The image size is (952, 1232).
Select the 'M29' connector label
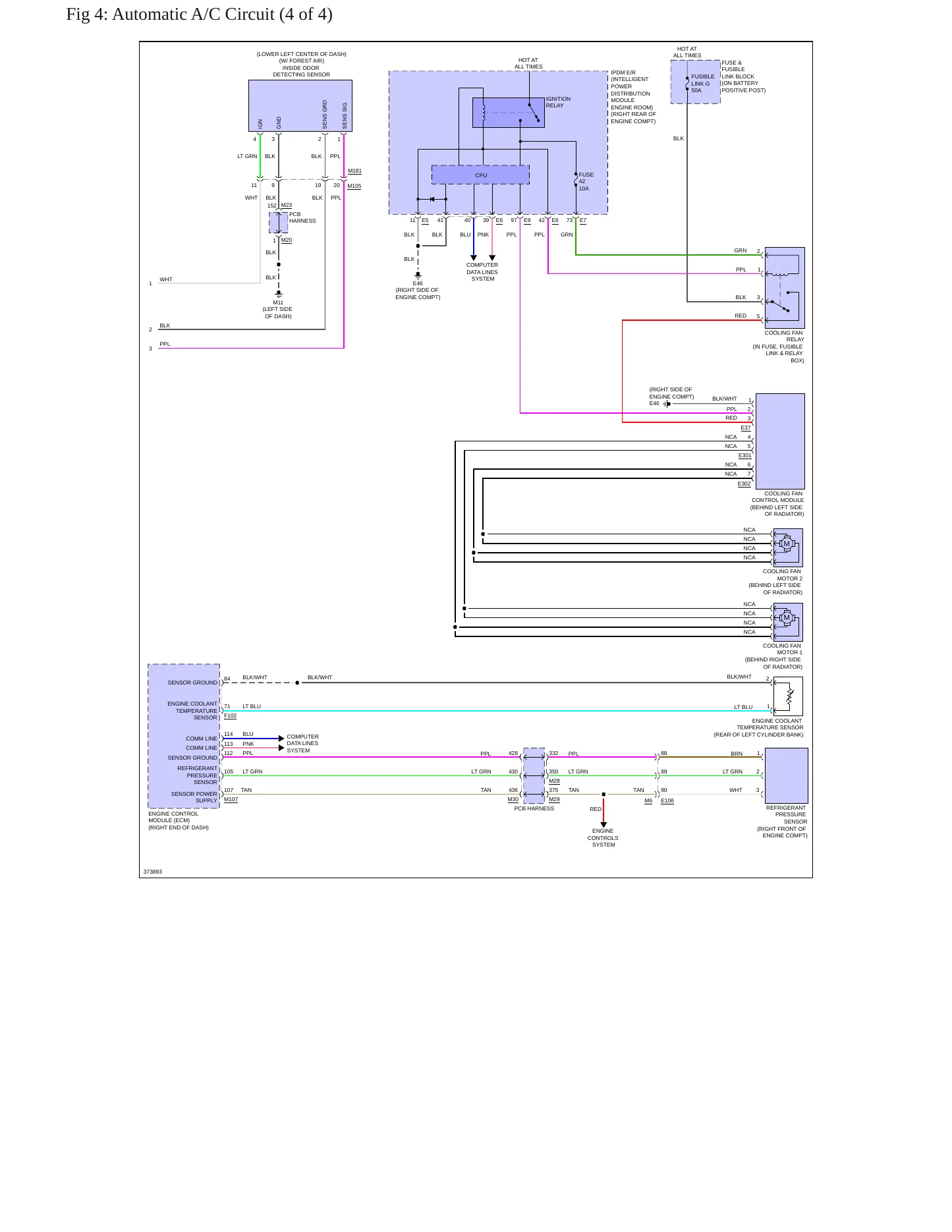(x=554, y=800)
